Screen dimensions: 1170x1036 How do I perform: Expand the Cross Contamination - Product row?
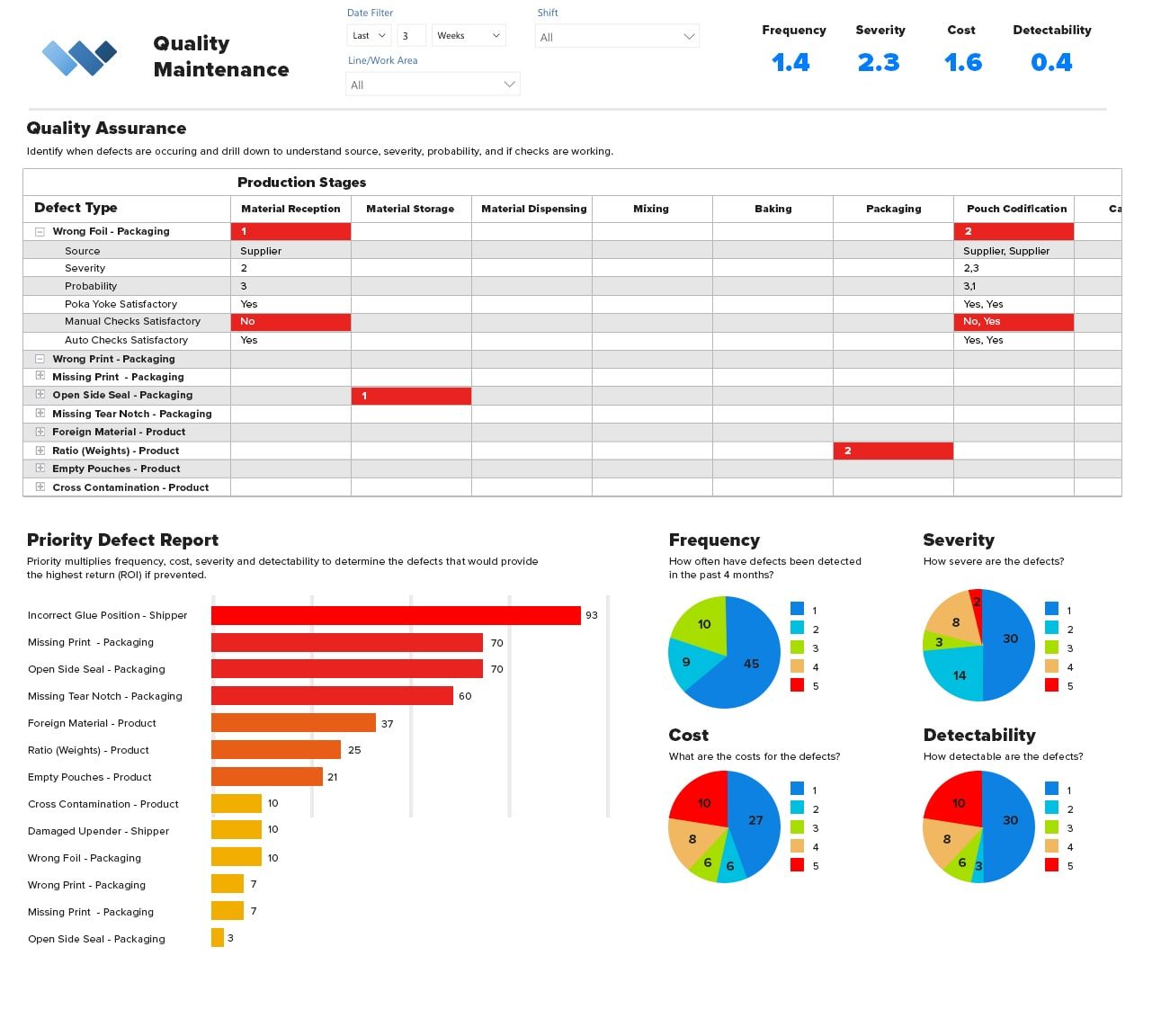(x=39, y=487)
